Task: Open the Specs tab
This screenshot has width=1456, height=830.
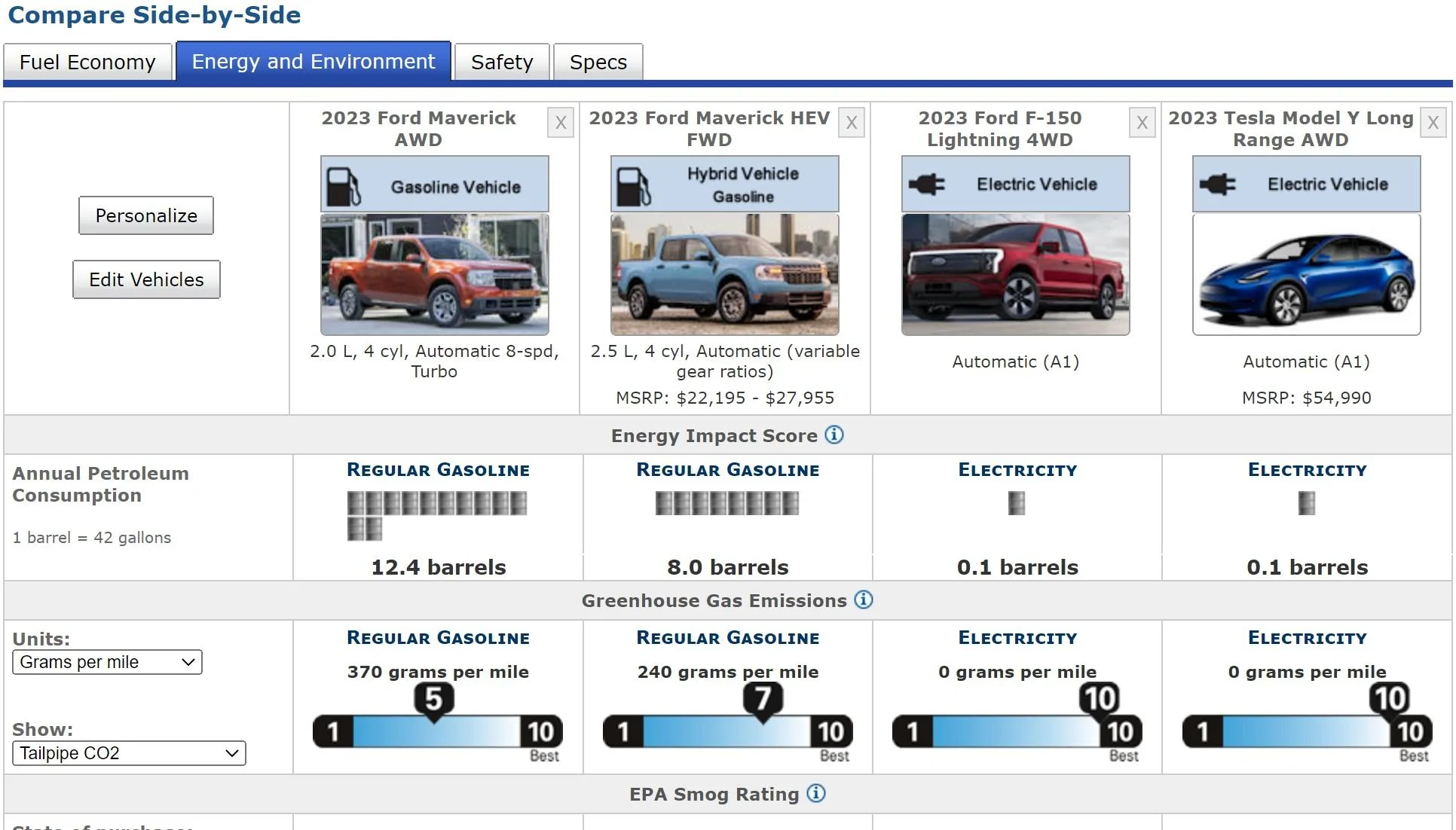Action: [x=598, y=62]
